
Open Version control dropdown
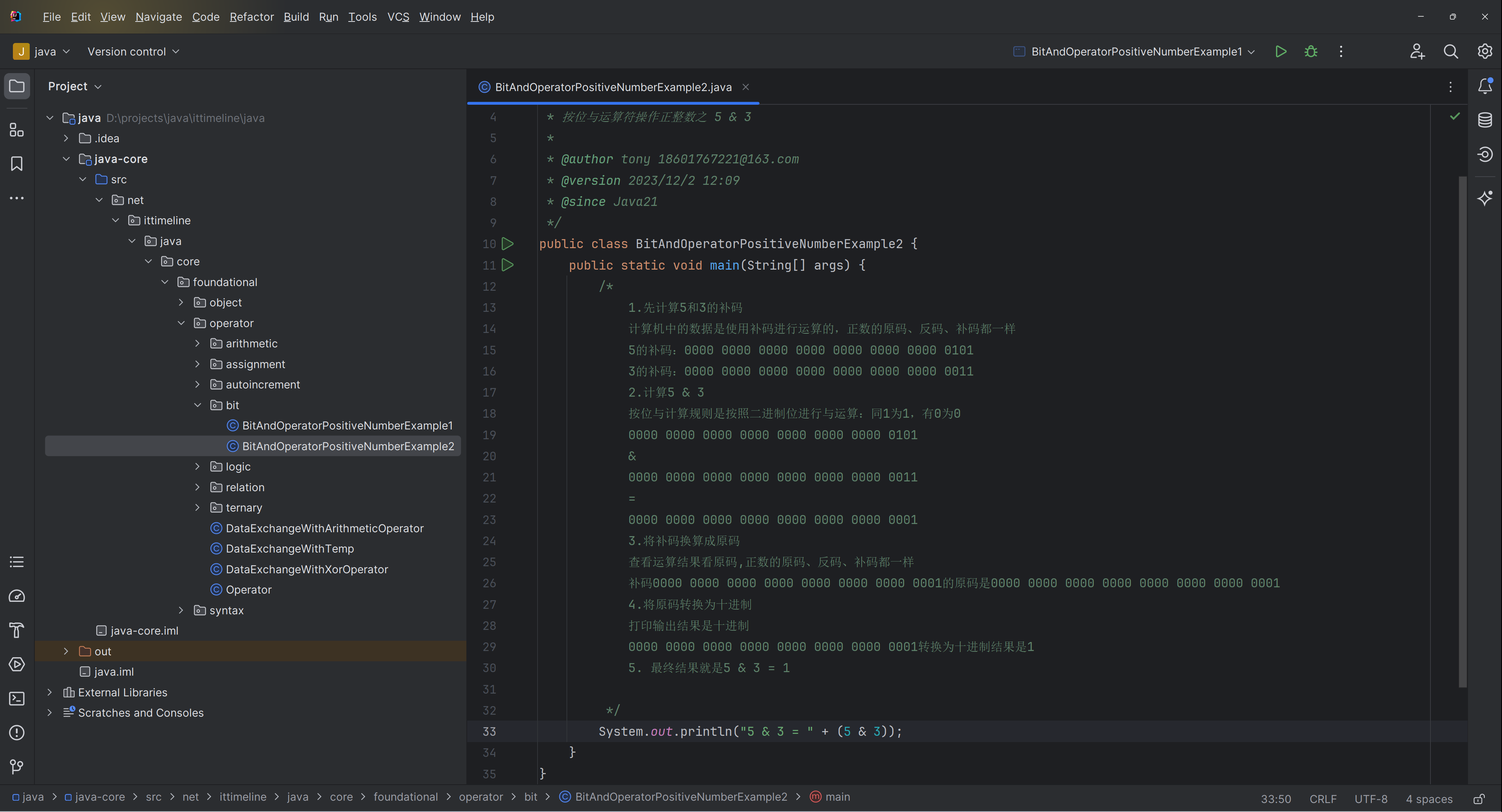133,51
